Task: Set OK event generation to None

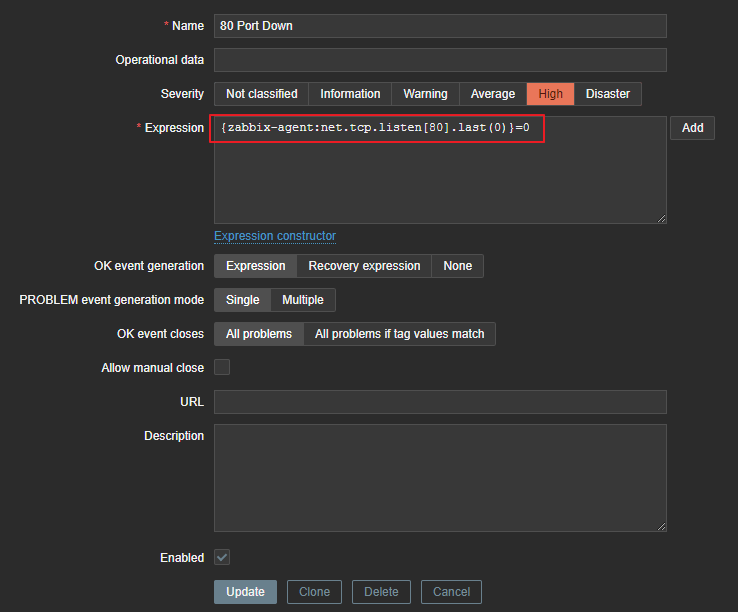Action: pos(457,266)
